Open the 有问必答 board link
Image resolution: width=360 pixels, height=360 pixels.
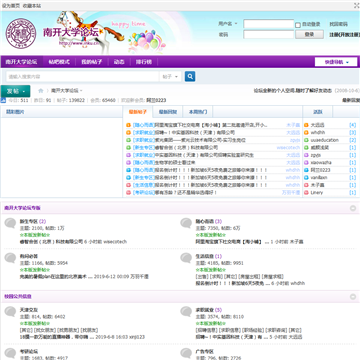pyautogui.click(x=29, y=256)
